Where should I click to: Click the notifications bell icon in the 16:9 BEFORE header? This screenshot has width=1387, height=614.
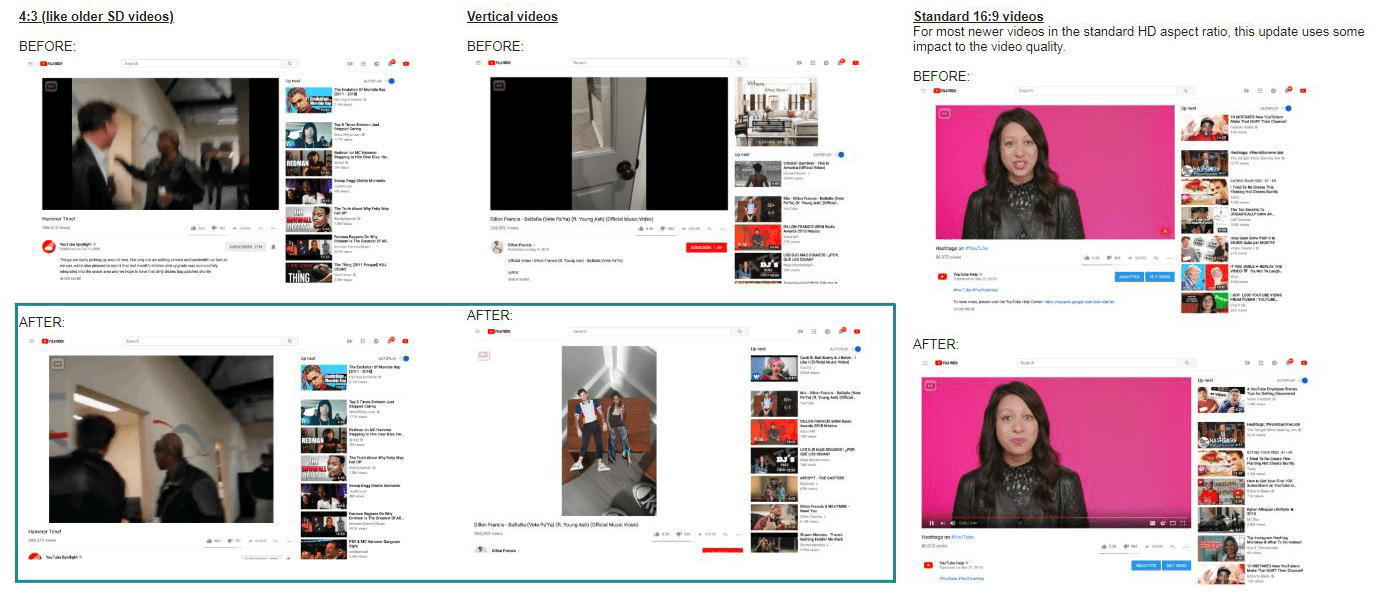coord(1287,90)
